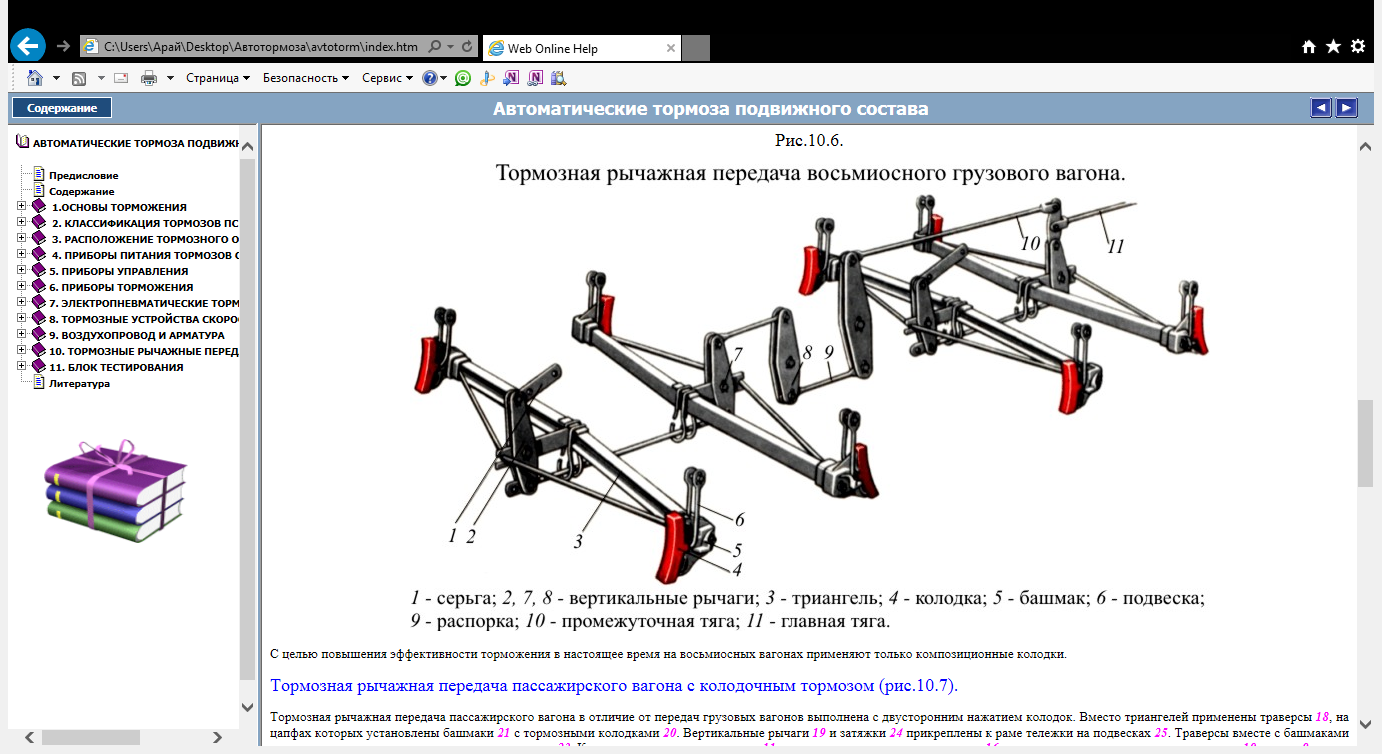Click the OneNote linked notes icon
The height and width of the screenshot is (754, 1382).
[536, 78]
